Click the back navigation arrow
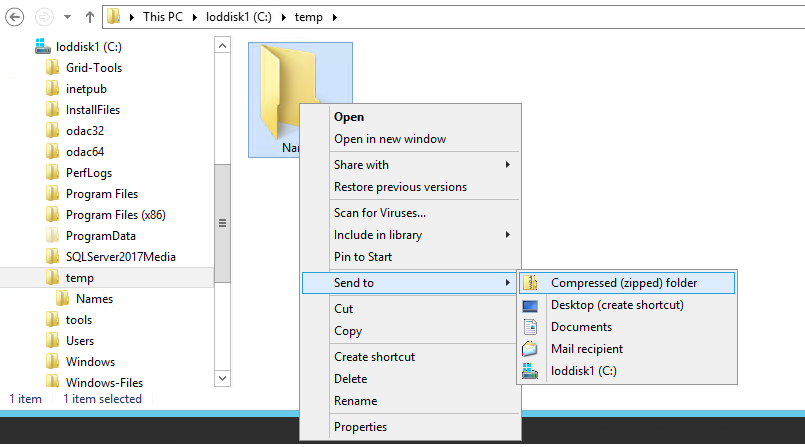805x447 pixels. [x=15, y=17]
